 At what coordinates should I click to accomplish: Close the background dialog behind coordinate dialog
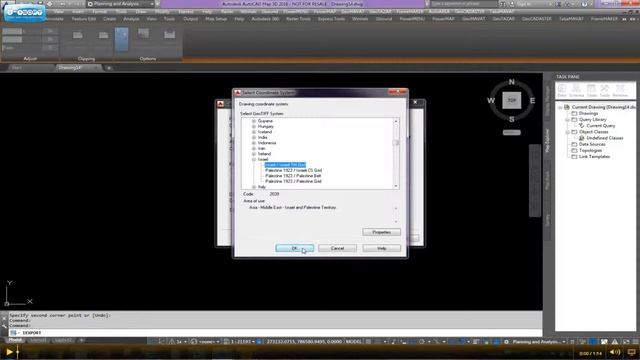coord(416,102)
